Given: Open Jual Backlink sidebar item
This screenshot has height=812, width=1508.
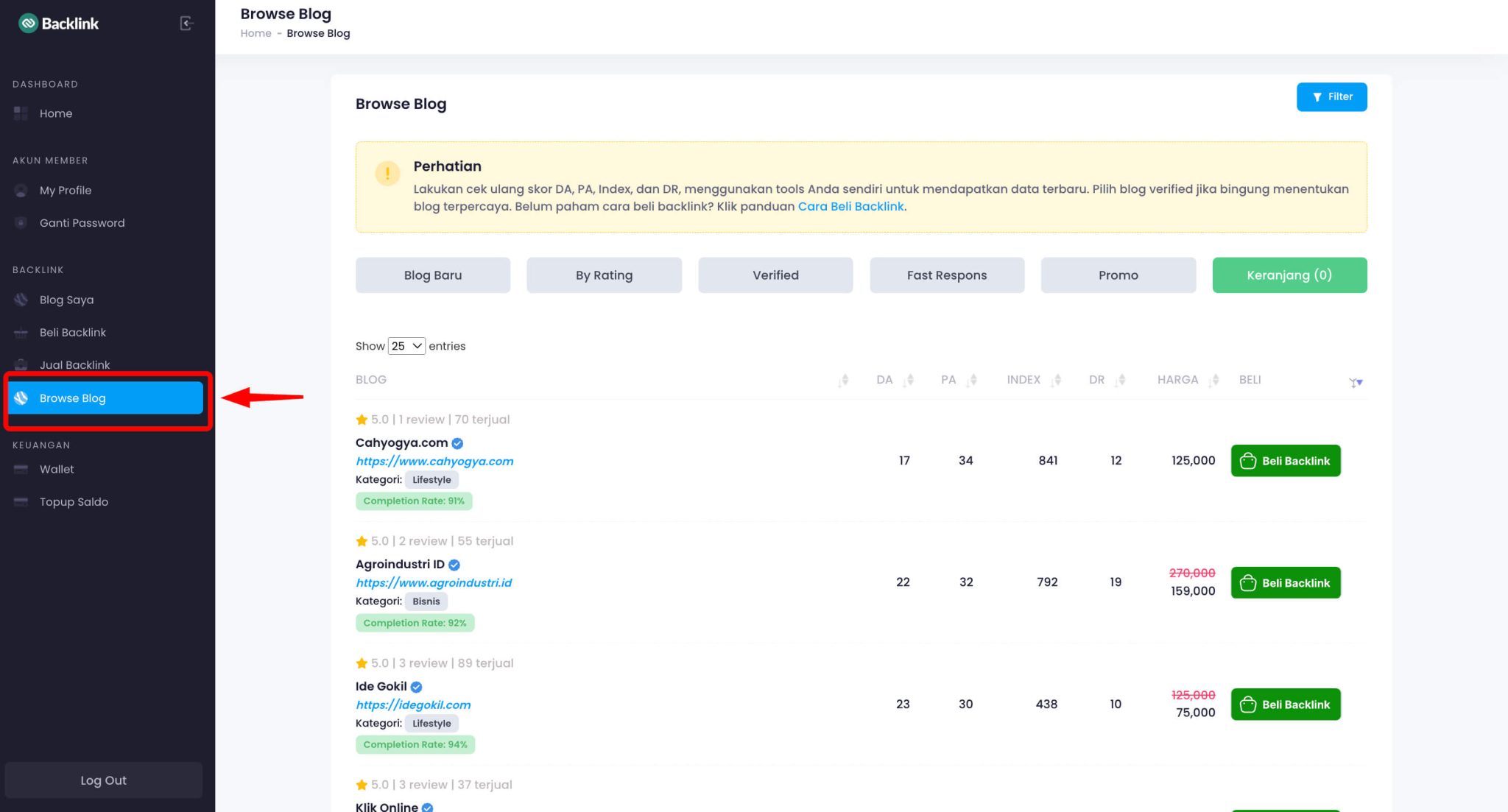Looking at the screenshot, I should [x=74, y=364].
